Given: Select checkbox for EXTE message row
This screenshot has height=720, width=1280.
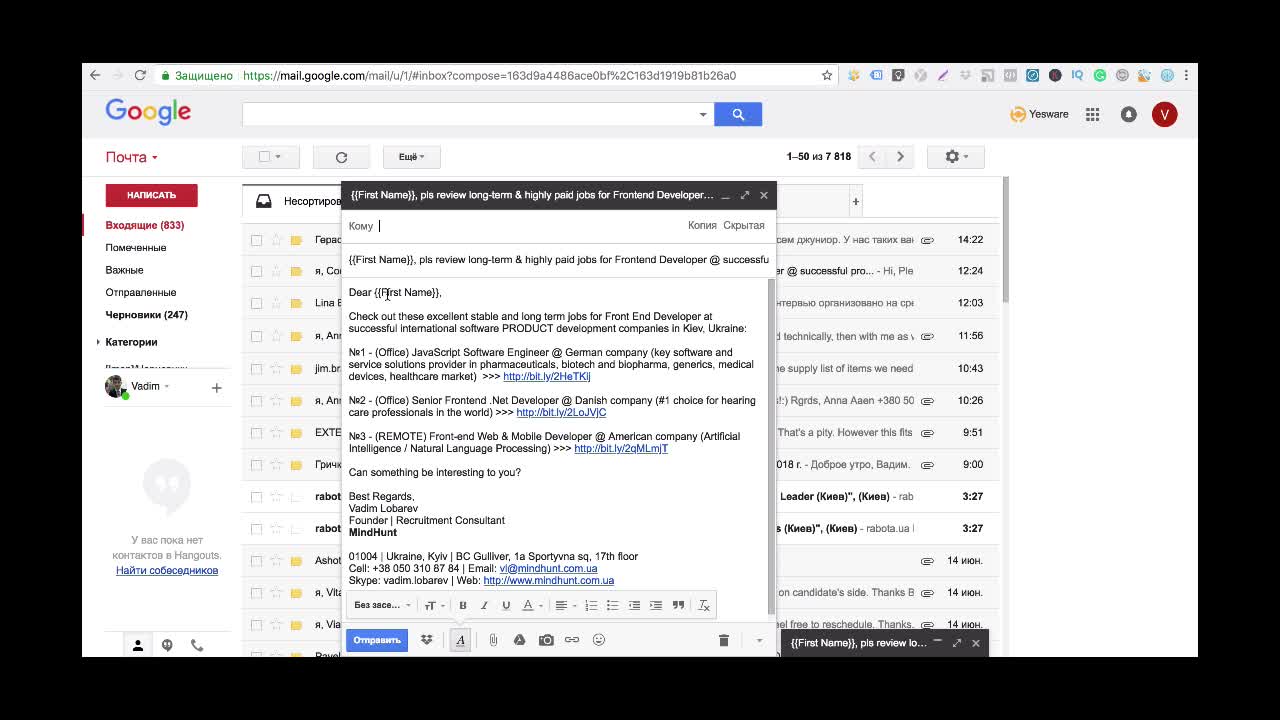Looking at the screenshot, I should coord(257,433).
